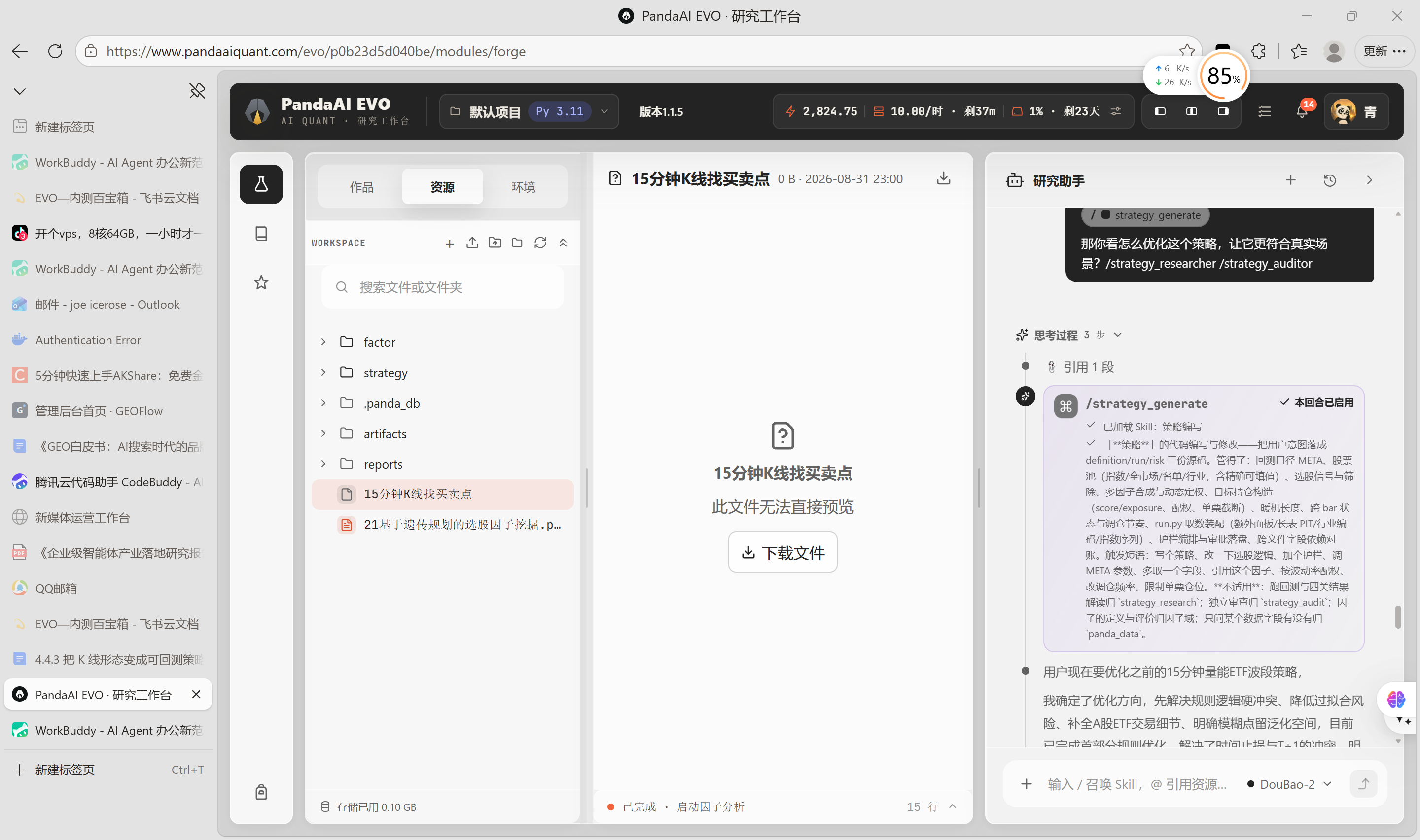The image size is (1420, 840).
Task: Toggle split center layout button
Action: pyautogui.click(x=1191, y=111)
